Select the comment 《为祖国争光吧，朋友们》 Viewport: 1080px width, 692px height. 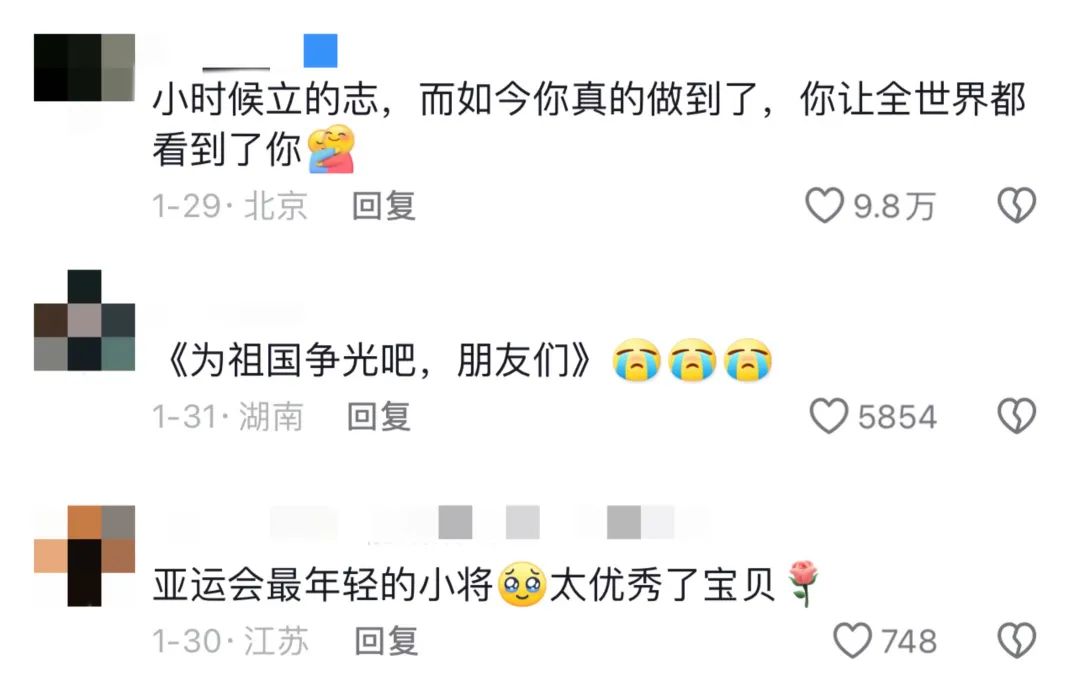(377, 359)
